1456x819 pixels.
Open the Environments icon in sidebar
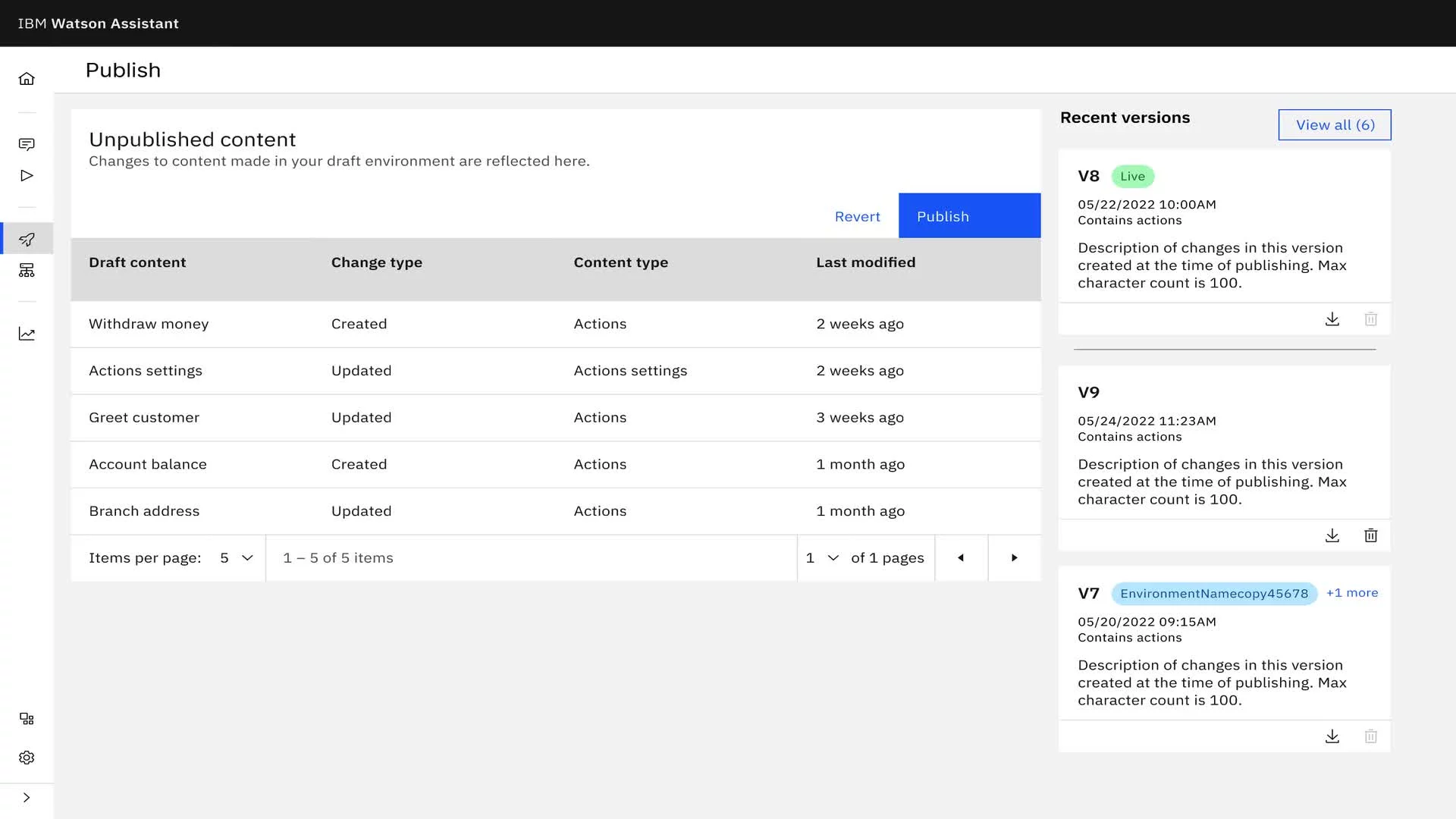click(x=27, y=271)
